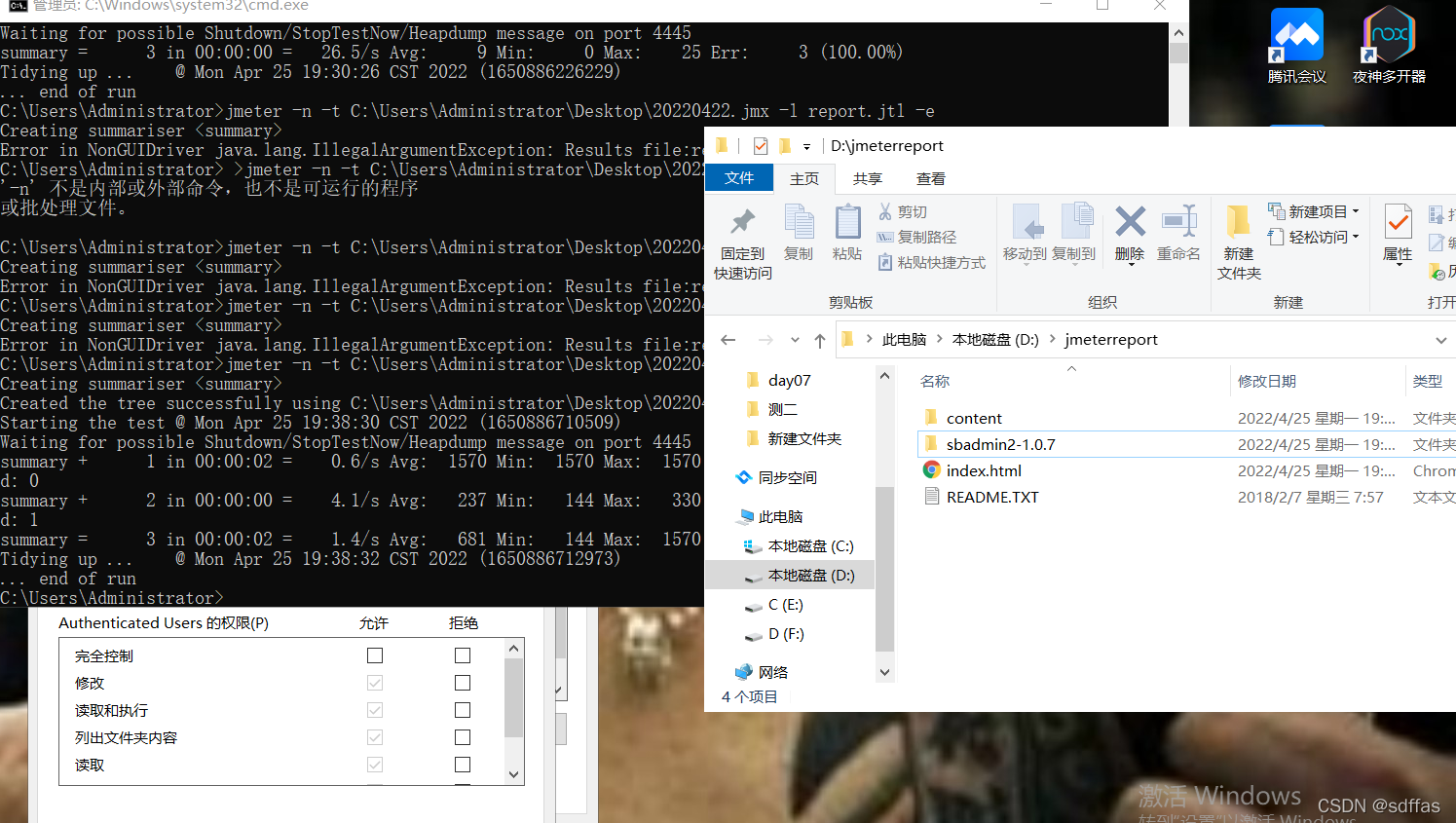Sort by Date modified column header
This screenshot has height=823, width=1456.
[x=1266, y=381]
